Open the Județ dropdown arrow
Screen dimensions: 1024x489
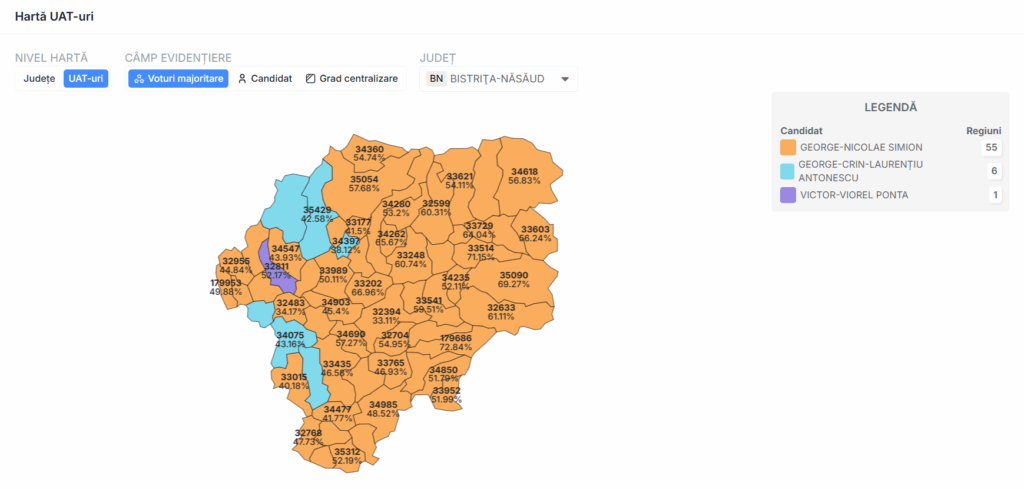pos(564,79)
